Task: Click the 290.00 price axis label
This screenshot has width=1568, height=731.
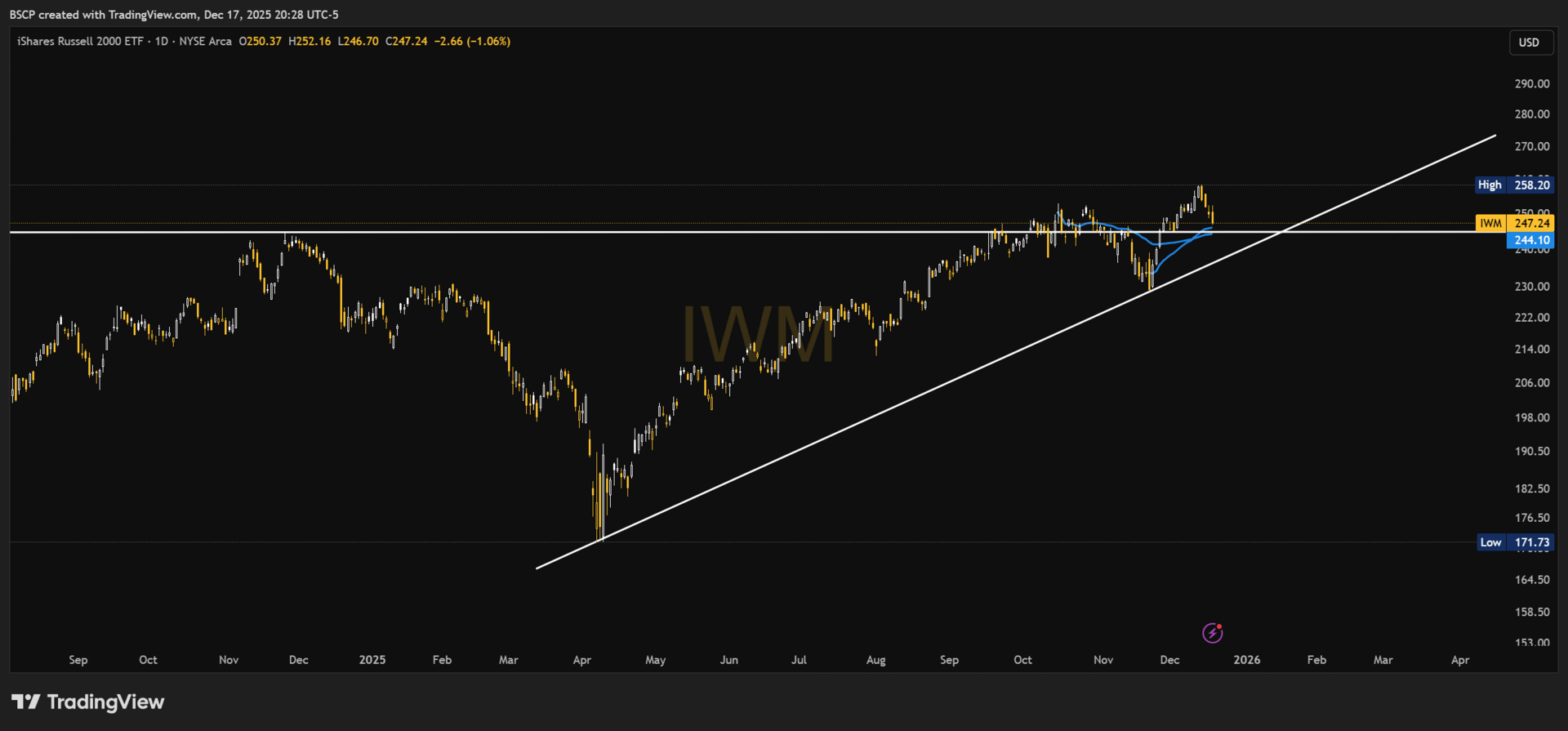Action: (1532, 83)
